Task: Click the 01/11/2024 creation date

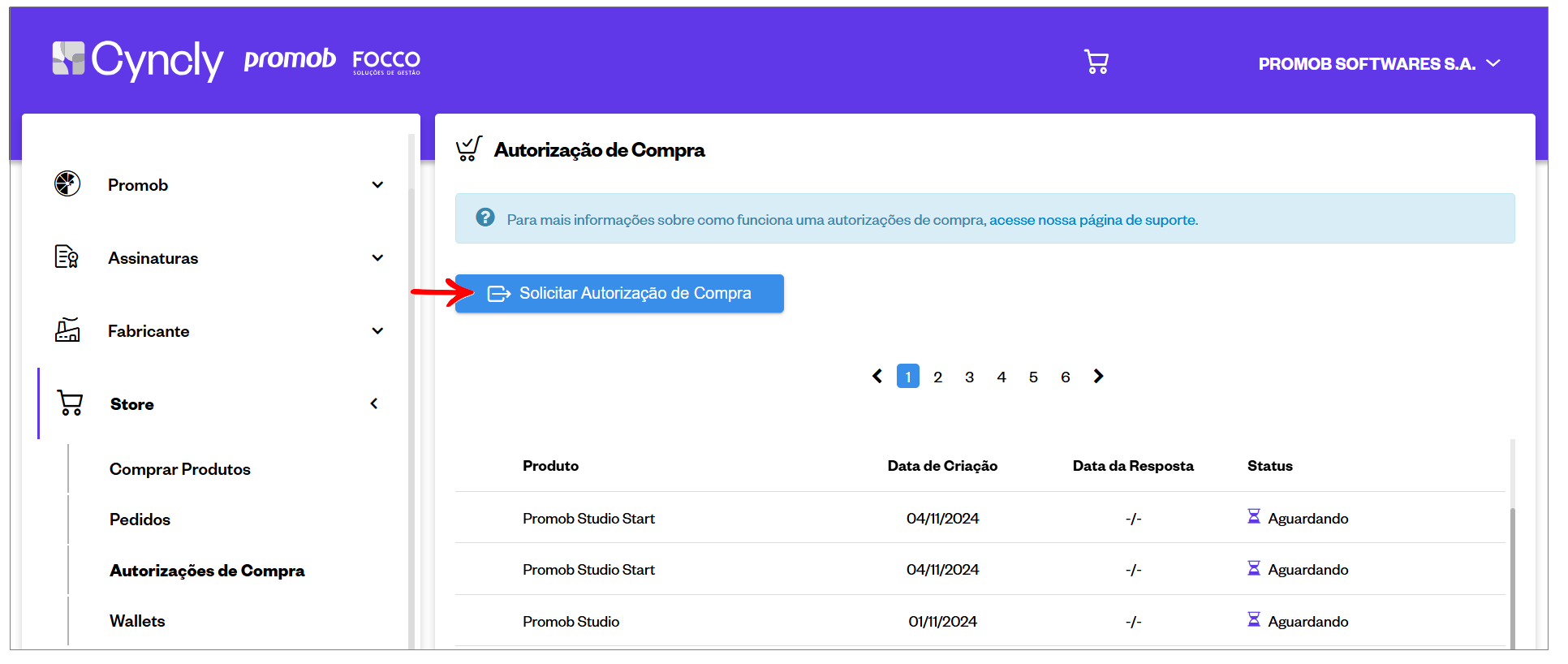Action: click(x=942, y=622)
